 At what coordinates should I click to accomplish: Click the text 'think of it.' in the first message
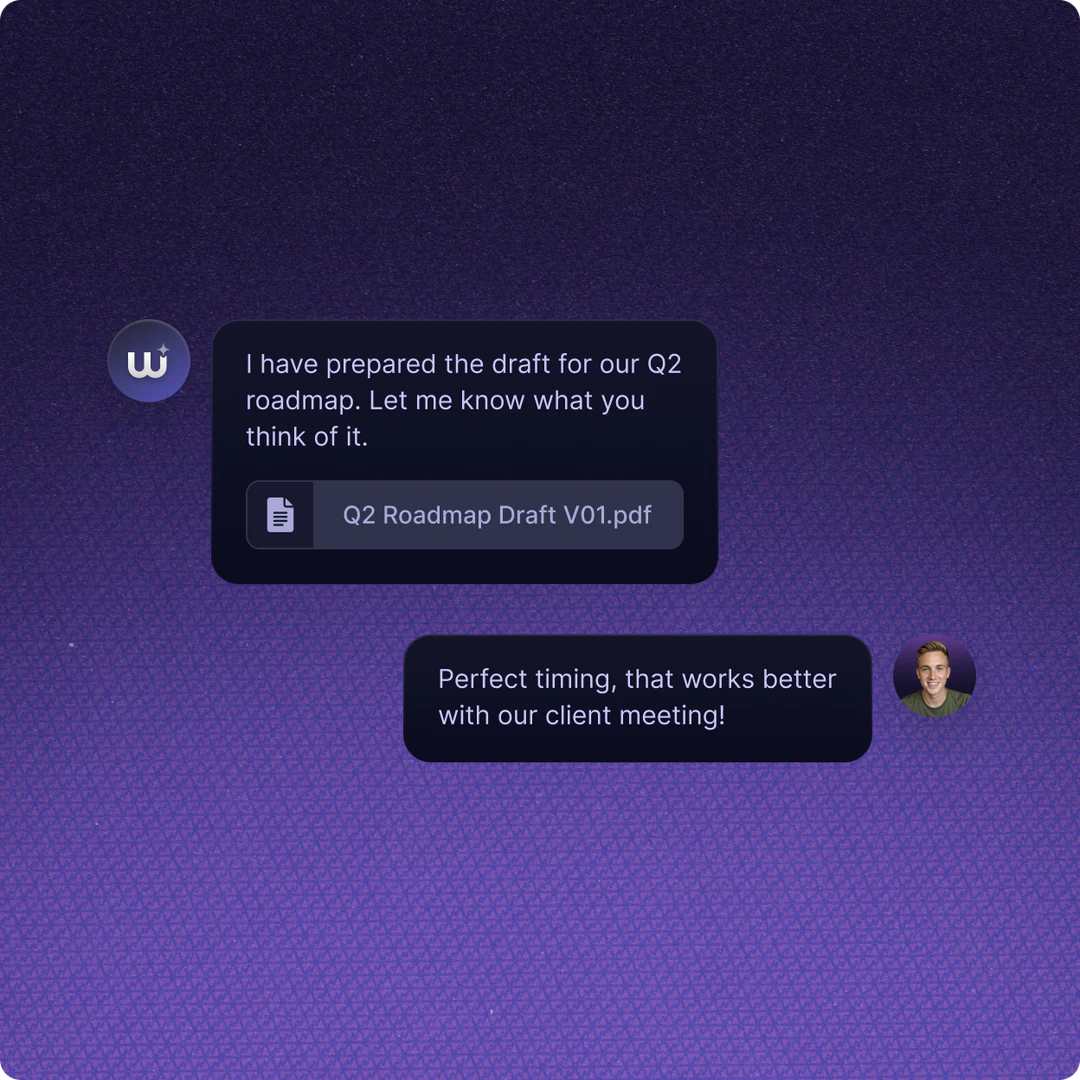click(307, 437)
